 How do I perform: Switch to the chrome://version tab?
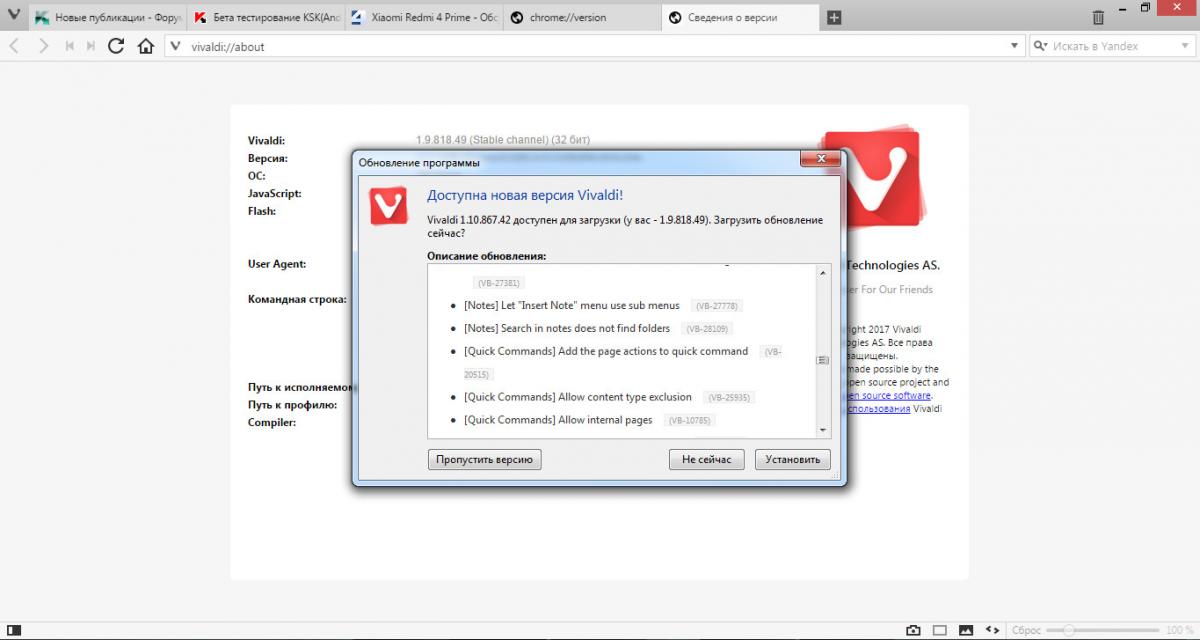point(582,17)
